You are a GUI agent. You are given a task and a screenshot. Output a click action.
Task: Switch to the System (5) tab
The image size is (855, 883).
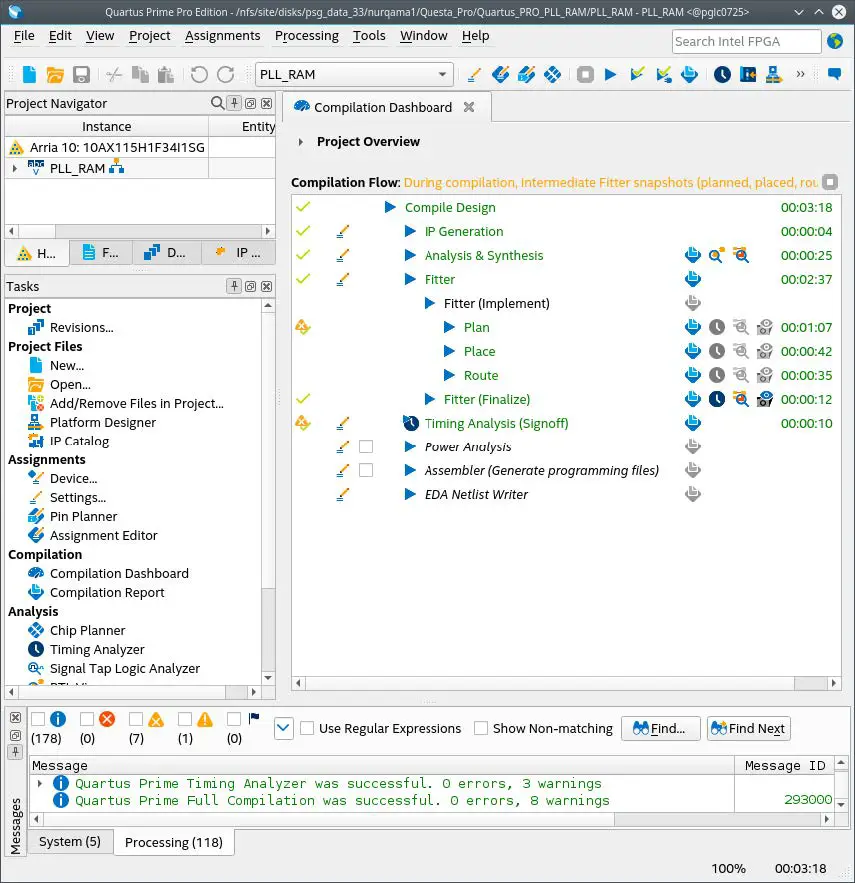(x=69, y=841)
